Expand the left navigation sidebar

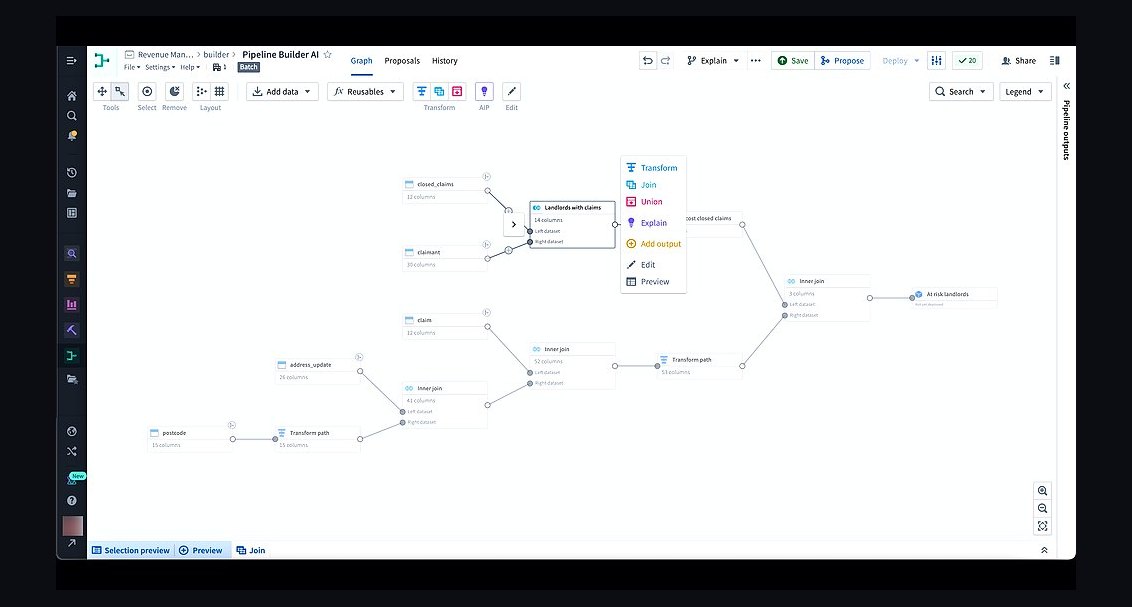pos(71,61)
